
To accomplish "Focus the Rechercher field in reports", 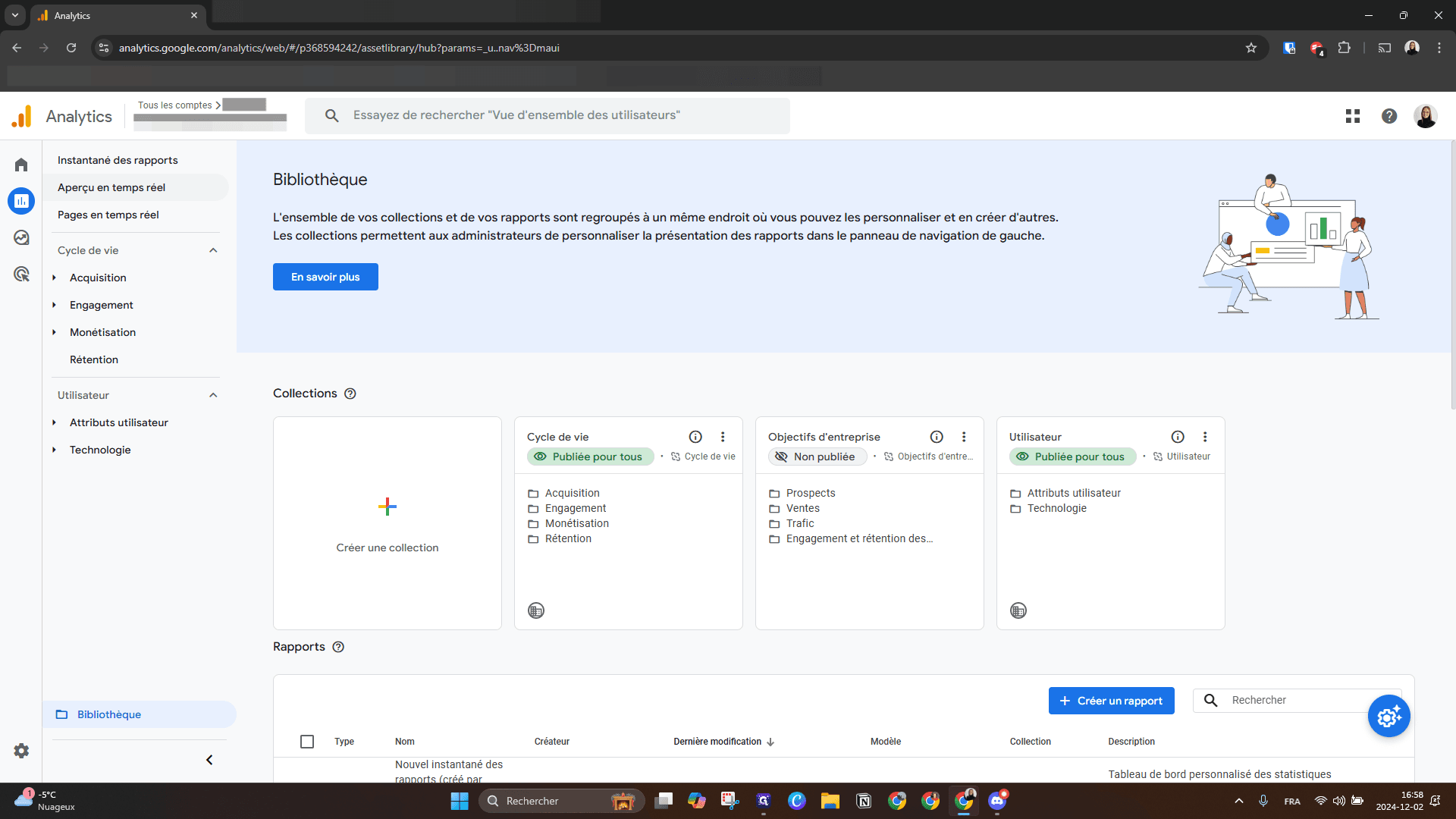I will [x=1298, y=701].
